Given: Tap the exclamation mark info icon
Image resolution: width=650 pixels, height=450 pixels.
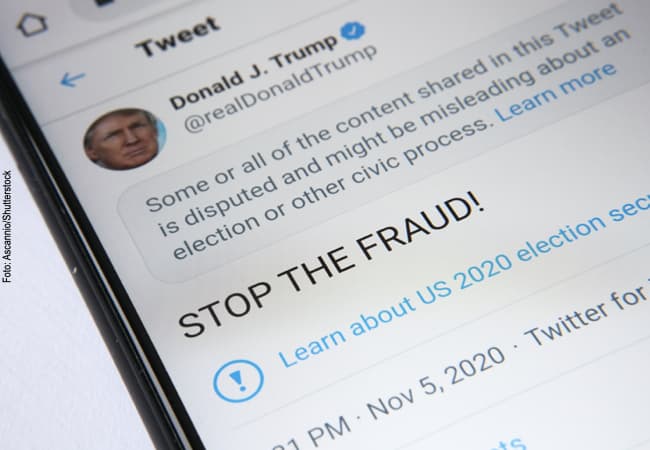Looking at the screenshot, I should pos(238,381).
